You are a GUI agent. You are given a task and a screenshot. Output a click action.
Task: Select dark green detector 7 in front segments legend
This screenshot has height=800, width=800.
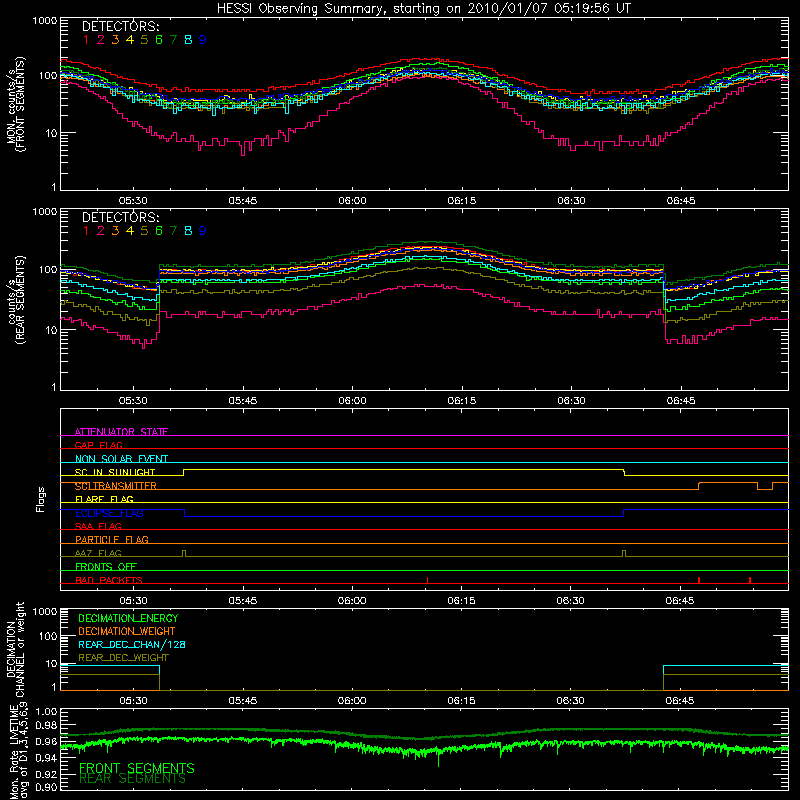[x=173, y=40]
